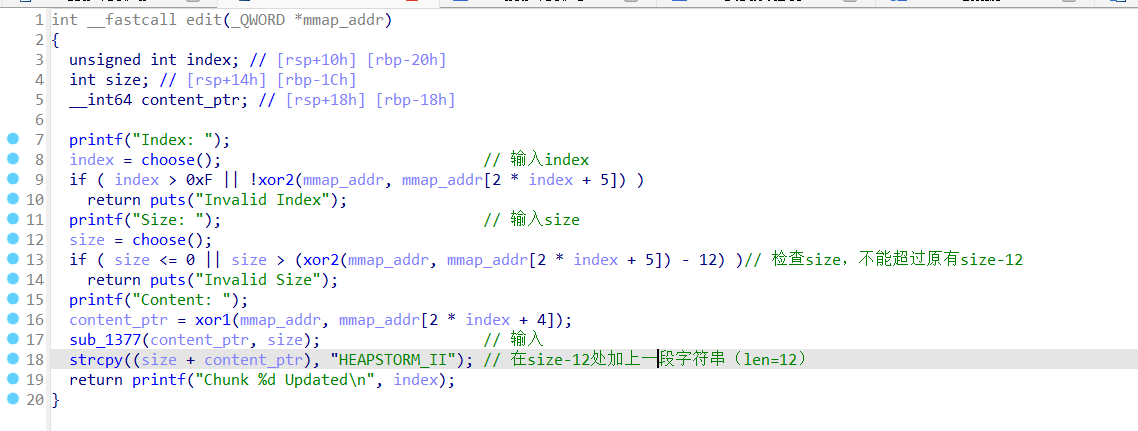The image size is (1138, 431).
Task: Click 'index' in the unsigned int declaration
Action: point(208,59)
